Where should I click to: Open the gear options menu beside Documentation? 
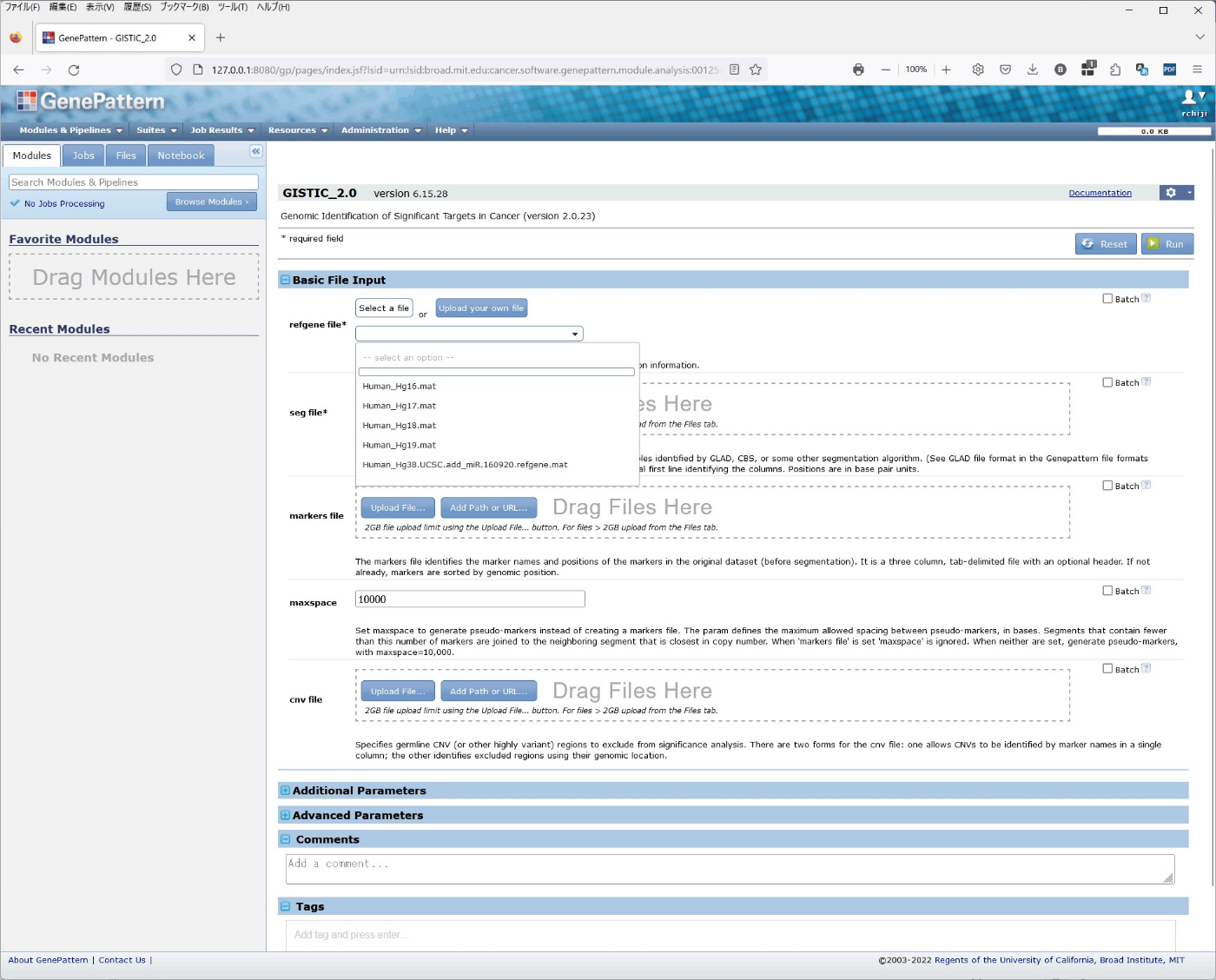click(x=1177, y=193)
